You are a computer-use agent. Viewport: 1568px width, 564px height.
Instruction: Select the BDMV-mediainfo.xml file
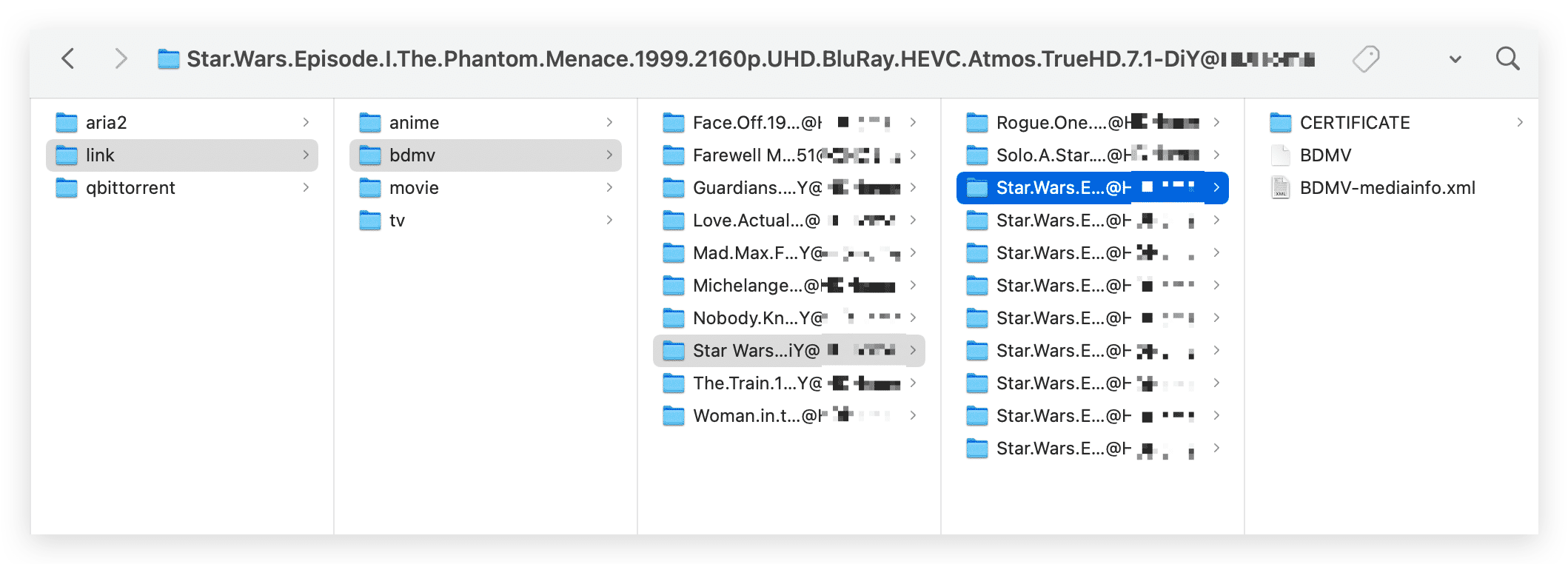point(1387,188)
